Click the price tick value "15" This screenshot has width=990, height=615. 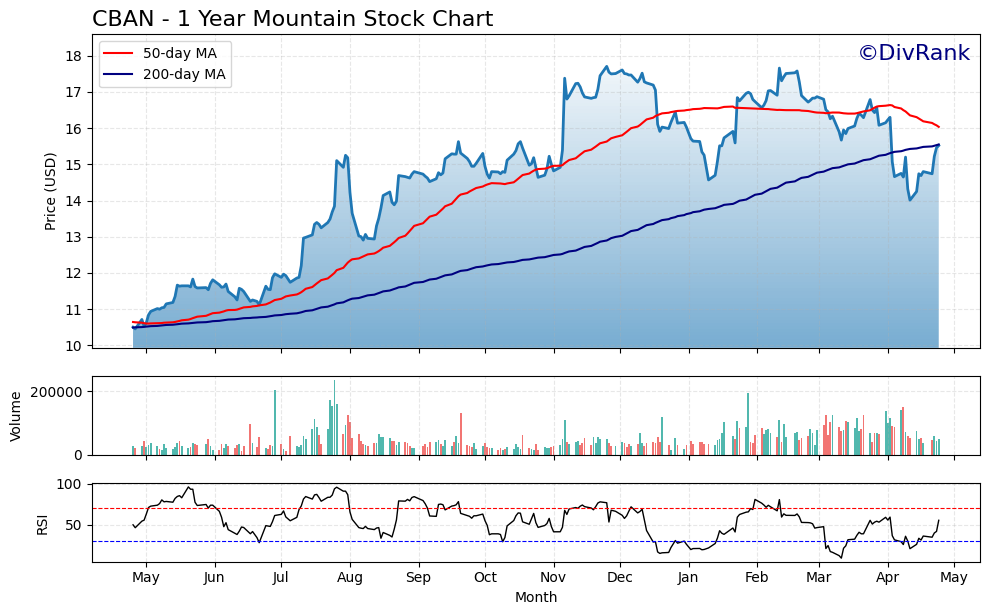[74, 165]
